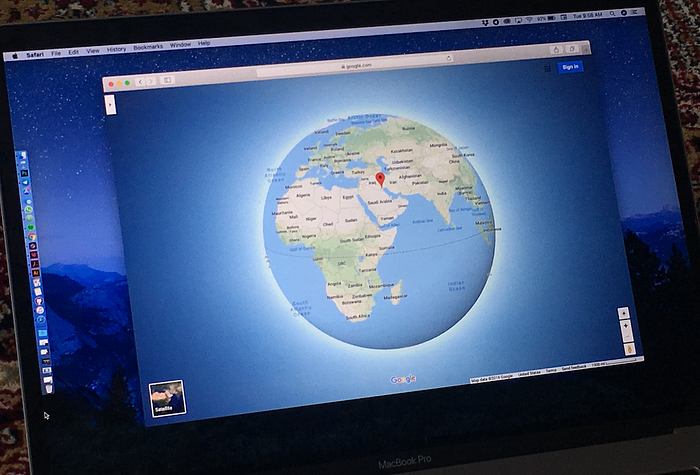Reload the page from the address bar

[449, 58]
